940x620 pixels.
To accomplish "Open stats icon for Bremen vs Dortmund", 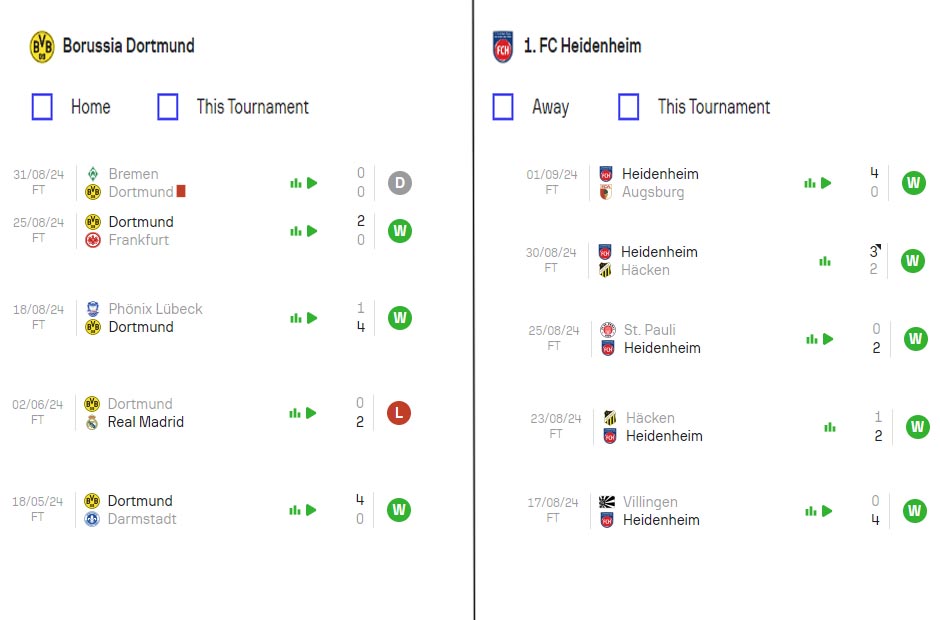I will pos(296,183).
